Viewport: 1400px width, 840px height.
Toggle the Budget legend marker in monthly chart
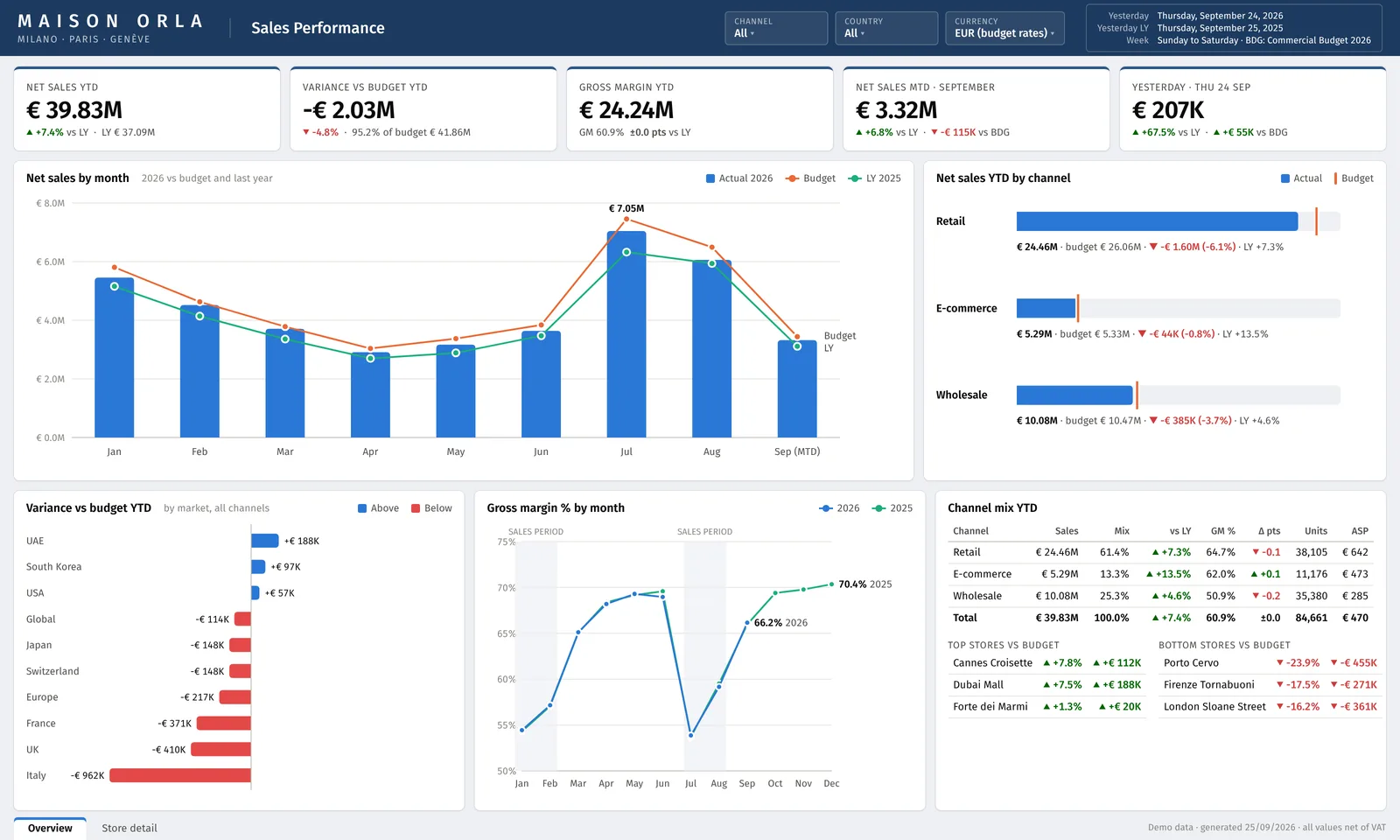point(792,178)
